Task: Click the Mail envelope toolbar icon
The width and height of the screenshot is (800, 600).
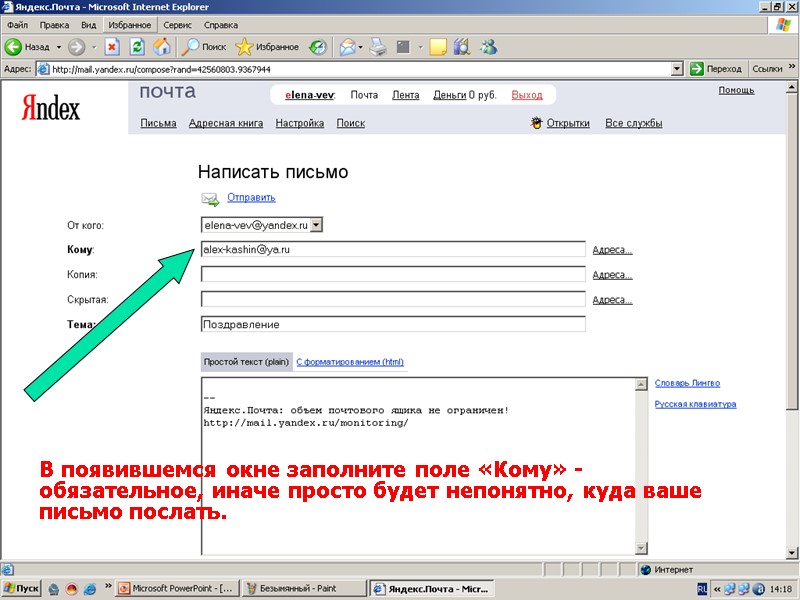Action: 347,47
